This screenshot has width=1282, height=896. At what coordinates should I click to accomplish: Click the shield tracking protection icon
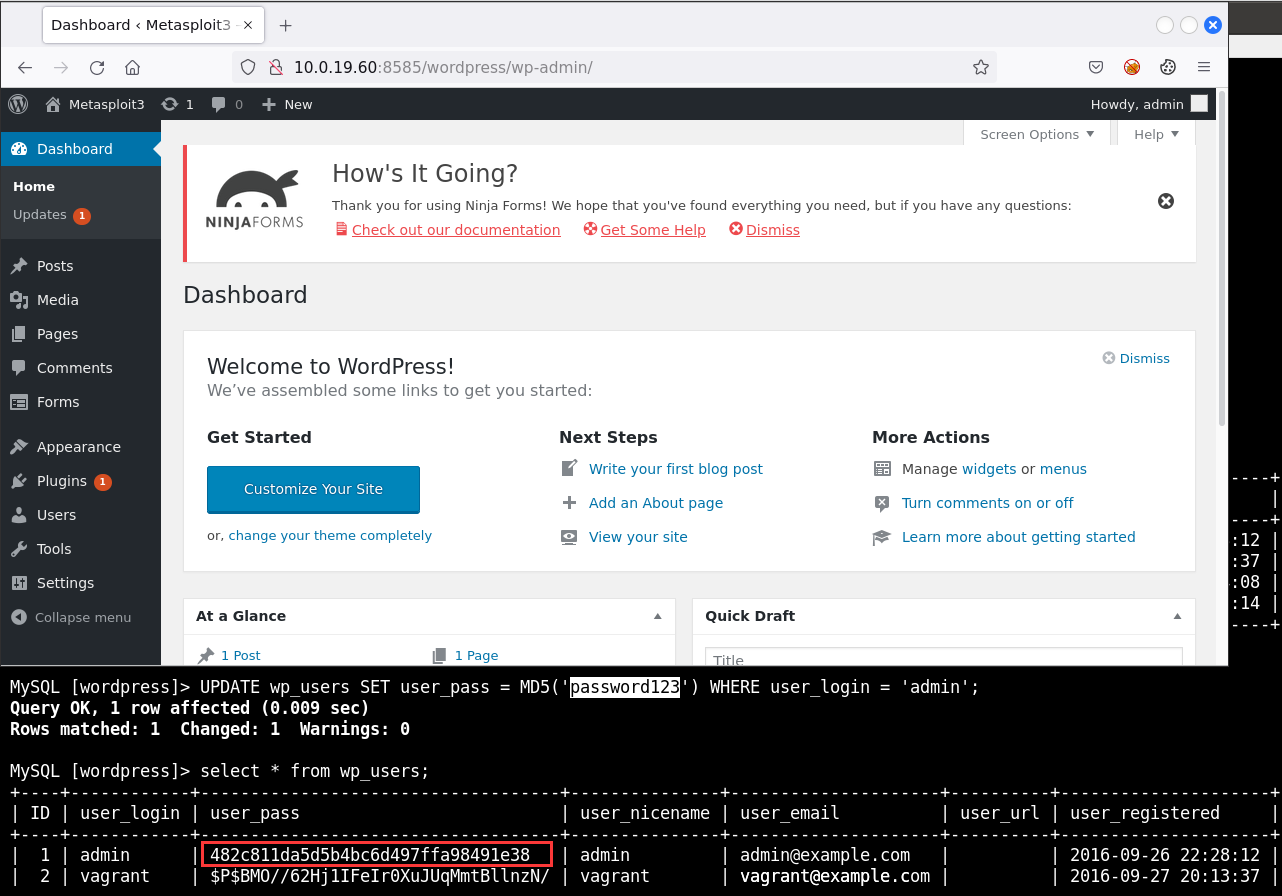click(249, 67)
